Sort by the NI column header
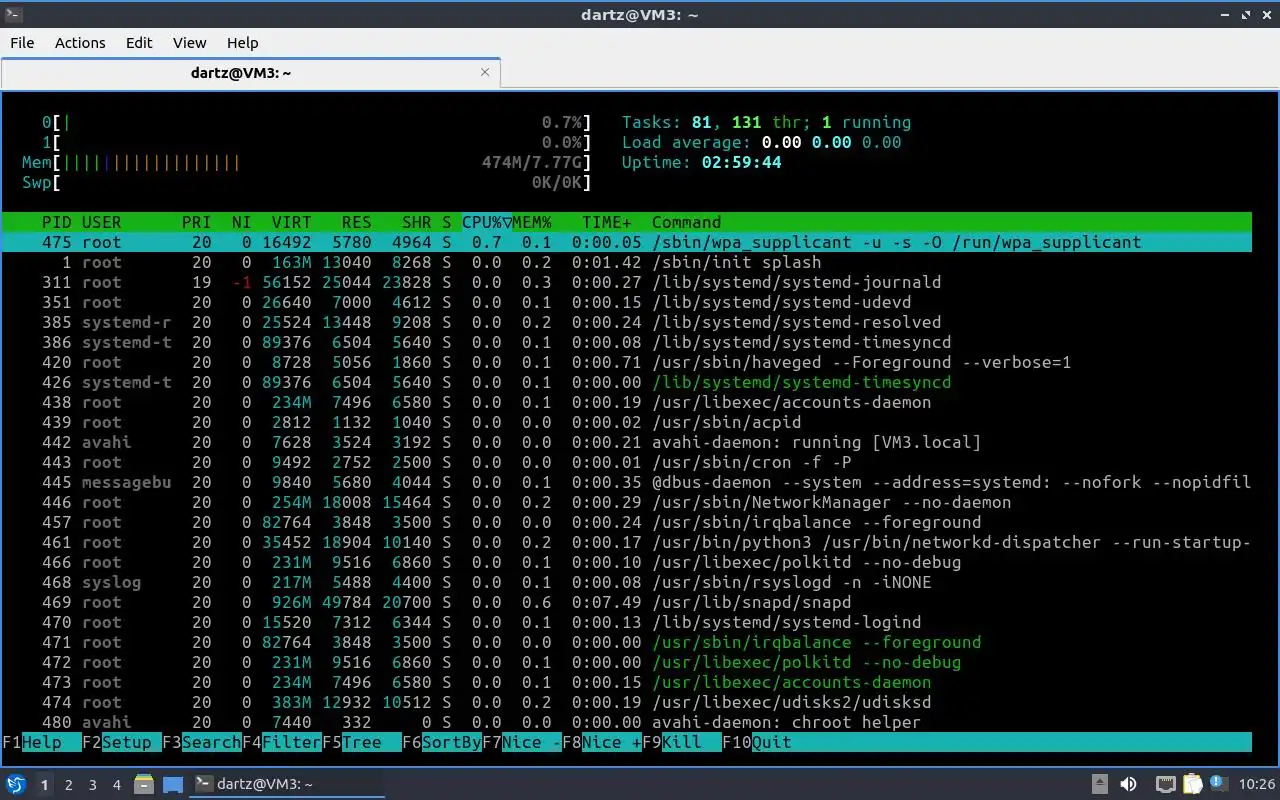Image resolution: width=1280 pixels, height=800 pixels. 241,222
